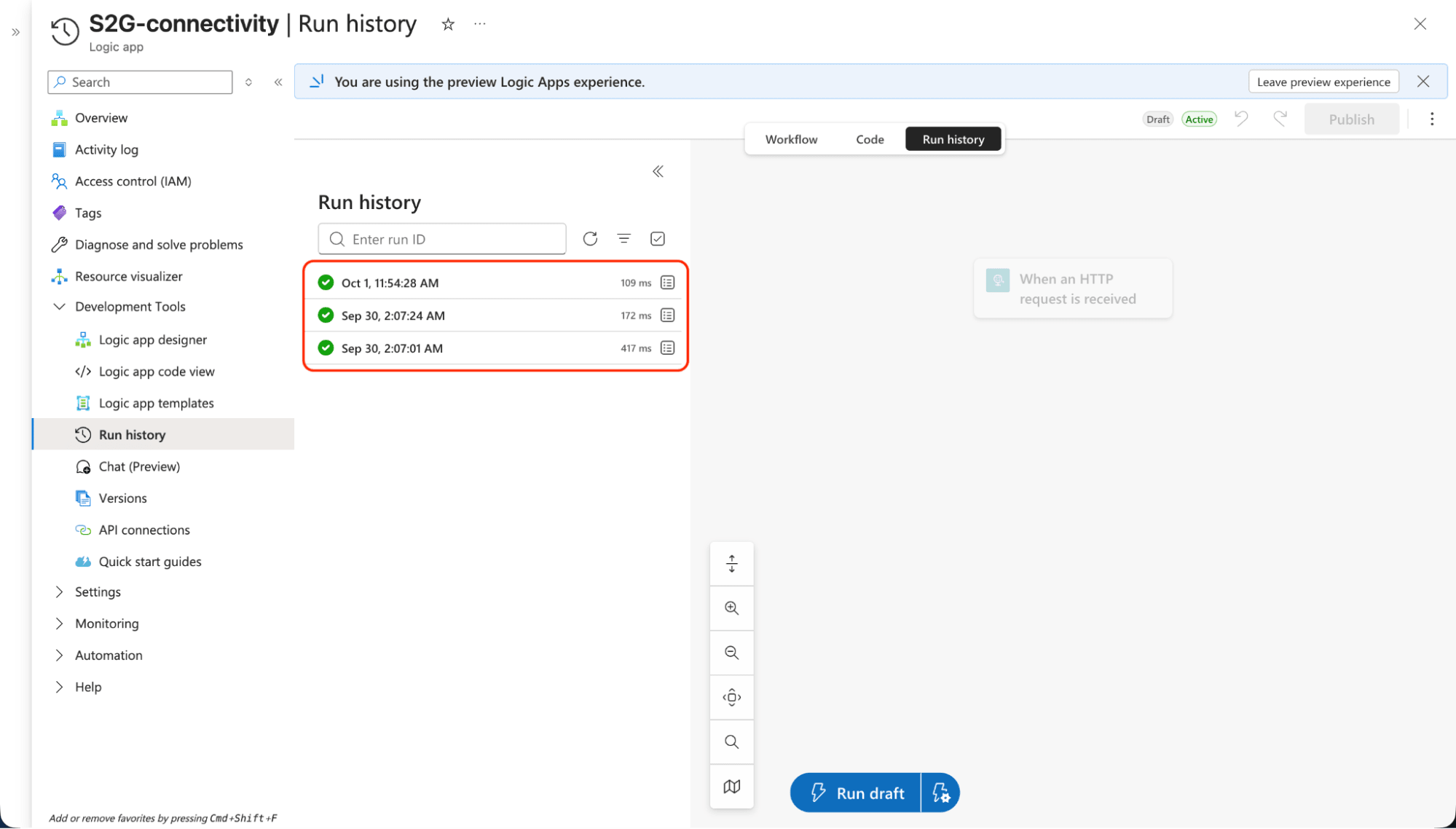Refresh the run history list
The width and height of the screenshot is (1456, 829).
[x=590, y=239]
